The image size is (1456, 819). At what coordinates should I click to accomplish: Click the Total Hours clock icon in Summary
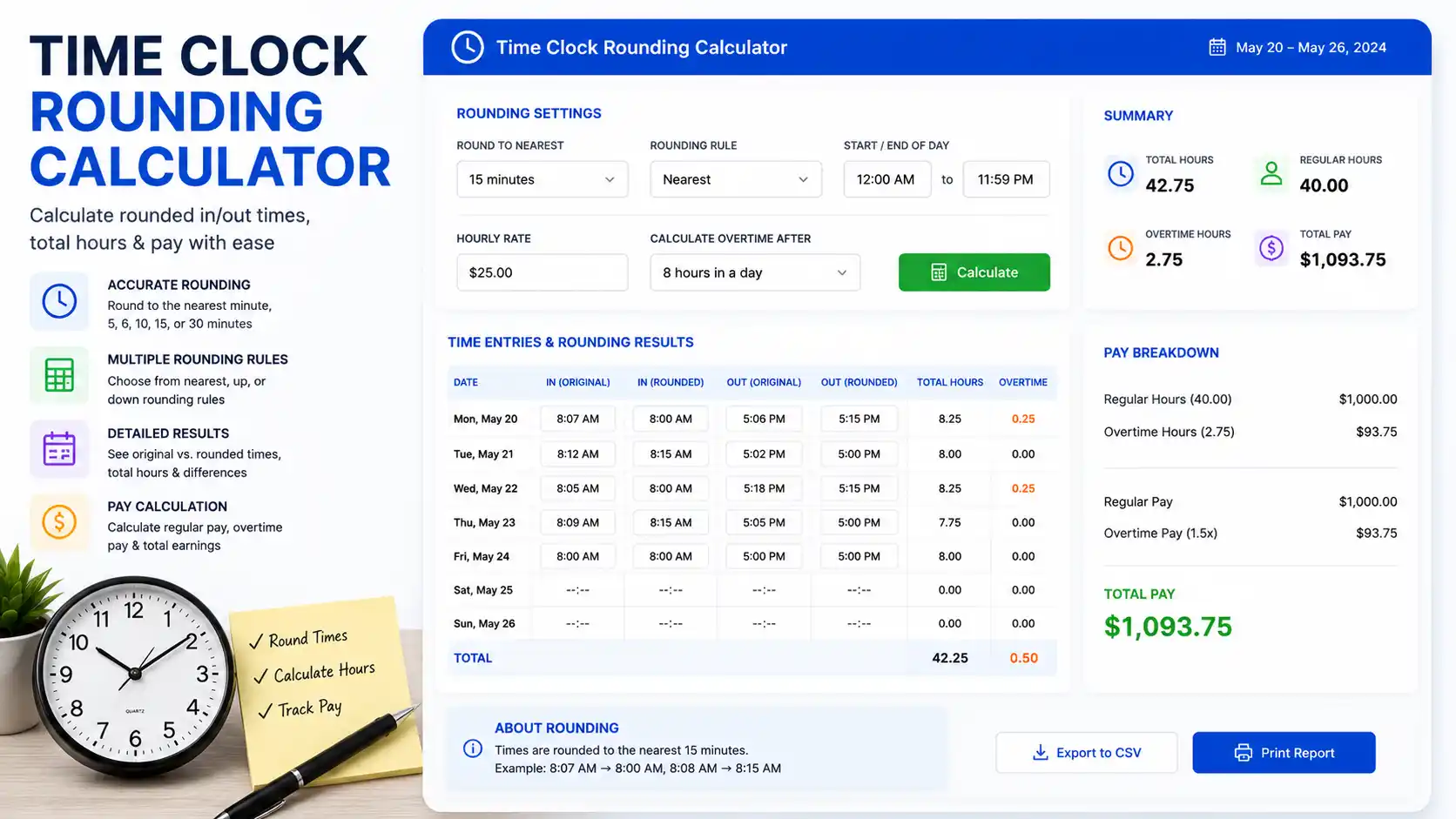(1121, 173)
